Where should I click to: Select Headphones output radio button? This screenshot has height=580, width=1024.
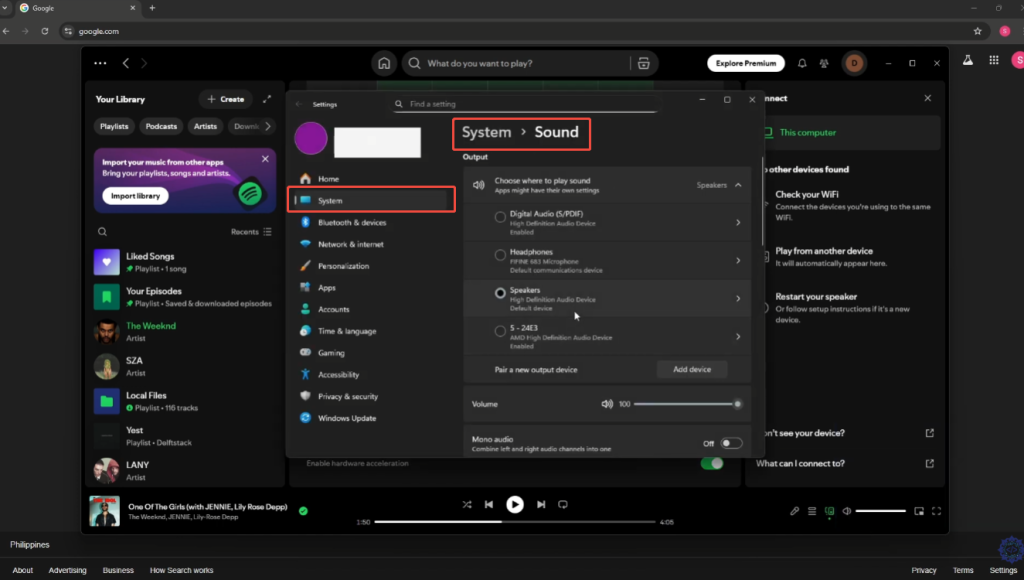[x=500, y=255]
